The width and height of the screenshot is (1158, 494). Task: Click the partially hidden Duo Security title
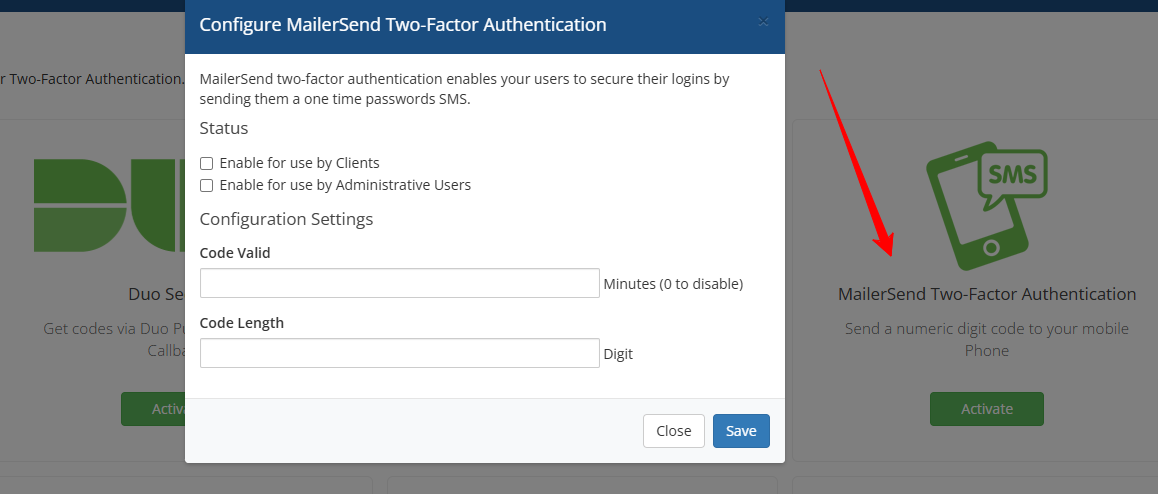pyautogui.click(x=157, y=294)
